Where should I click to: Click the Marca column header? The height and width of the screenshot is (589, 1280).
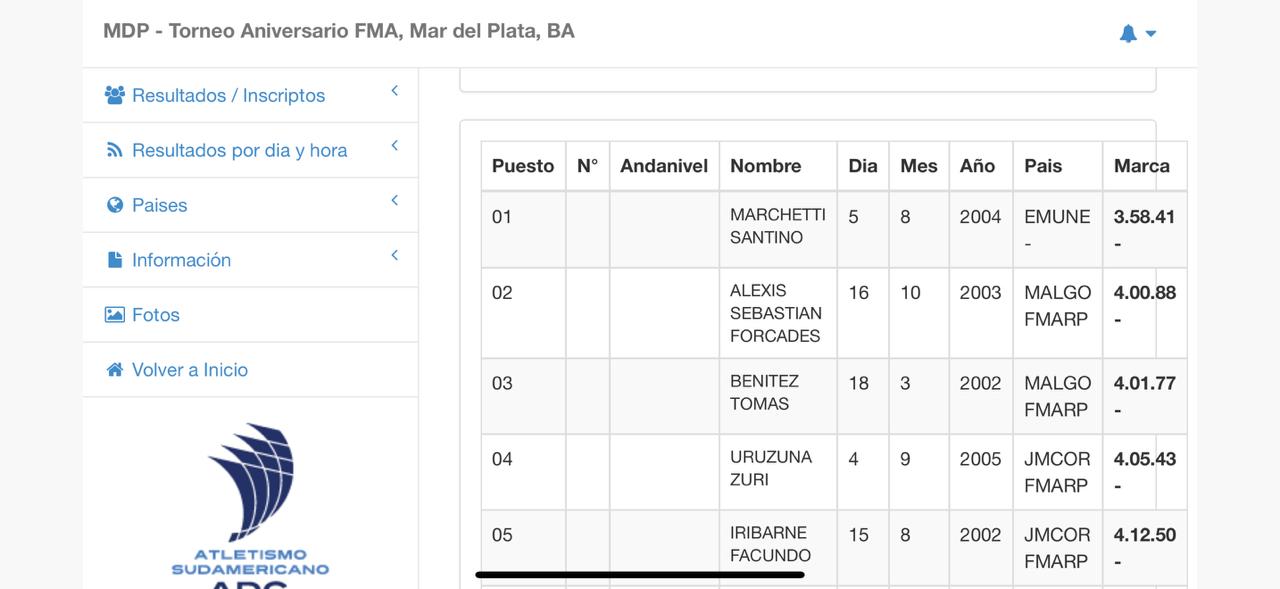coord(1142,166)
